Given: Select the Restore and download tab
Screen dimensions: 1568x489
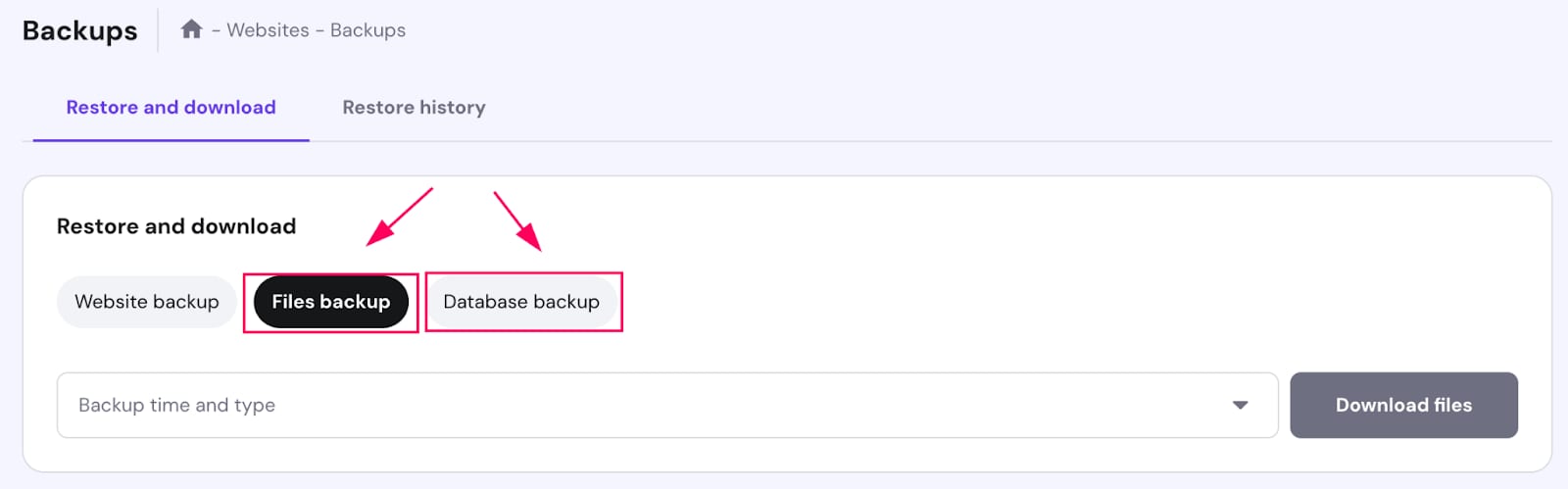Looking at the screenshot, I should (171, 108).
